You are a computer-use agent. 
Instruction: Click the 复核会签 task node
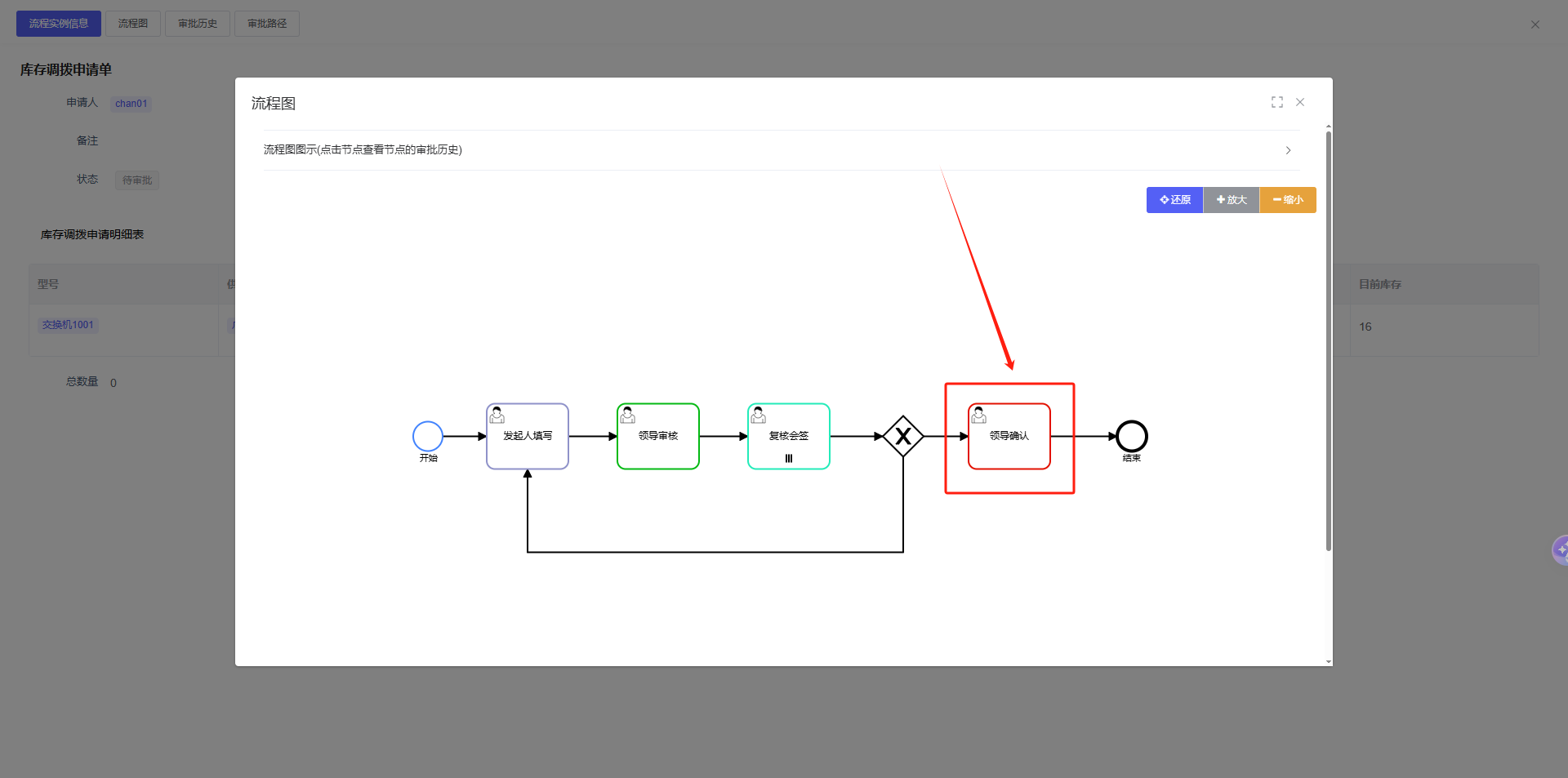(x=789, y=437)
